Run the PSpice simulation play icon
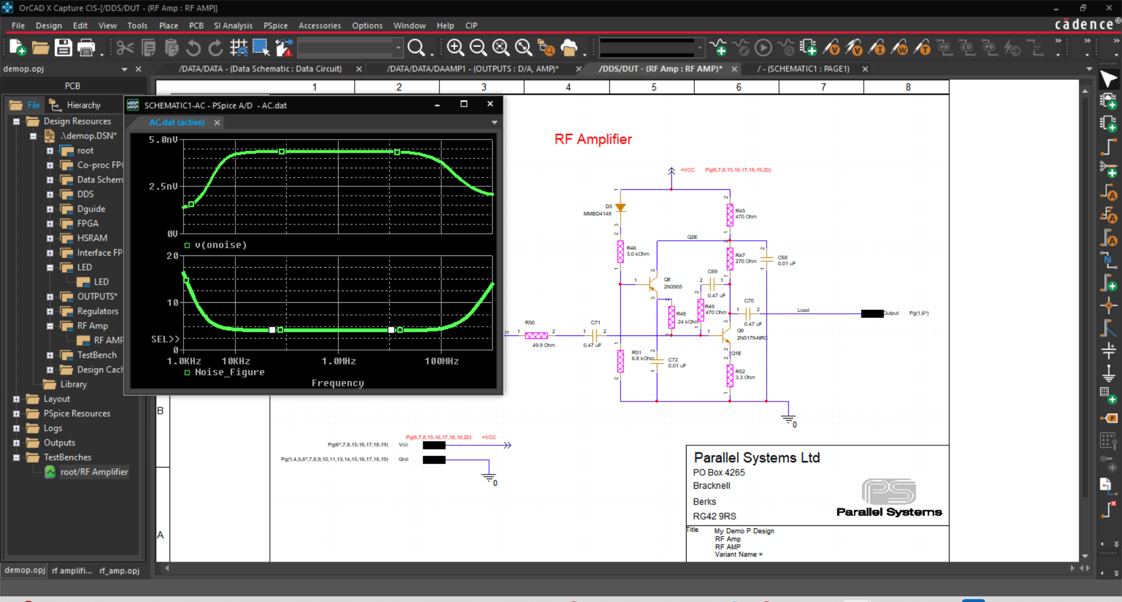 [764, 47]
